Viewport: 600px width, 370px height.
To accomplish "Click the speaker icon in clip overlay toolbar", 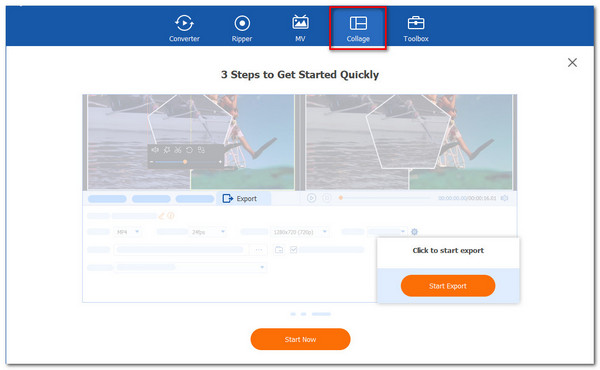I will pos(155,150).
